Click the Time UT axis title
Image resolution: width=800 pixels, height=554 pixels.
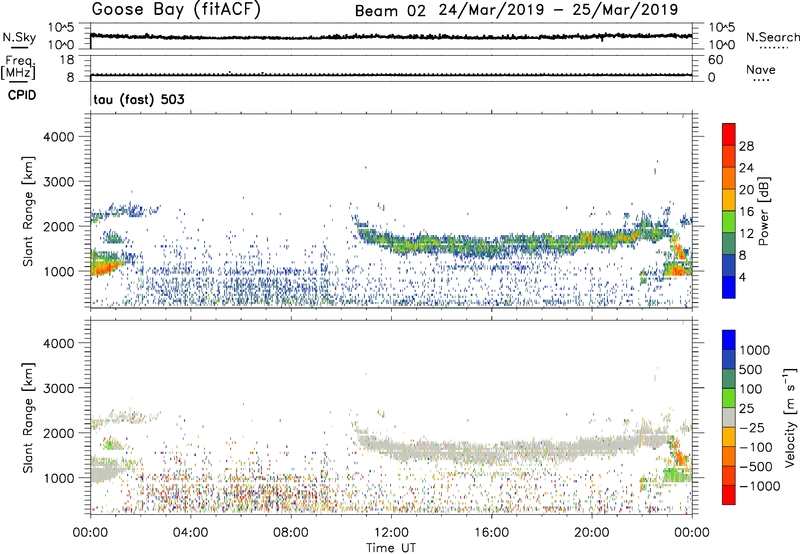point(391,548)
